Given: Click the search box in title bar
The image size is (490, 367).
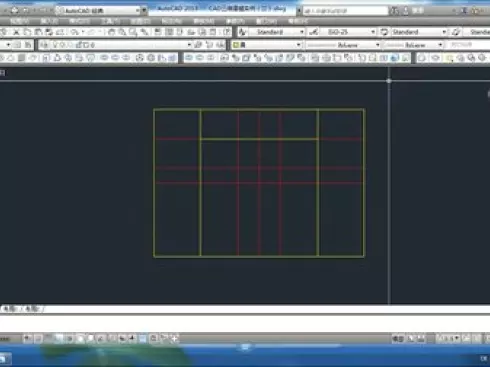Looking at the screenshot, I should [x=345, y=11].
